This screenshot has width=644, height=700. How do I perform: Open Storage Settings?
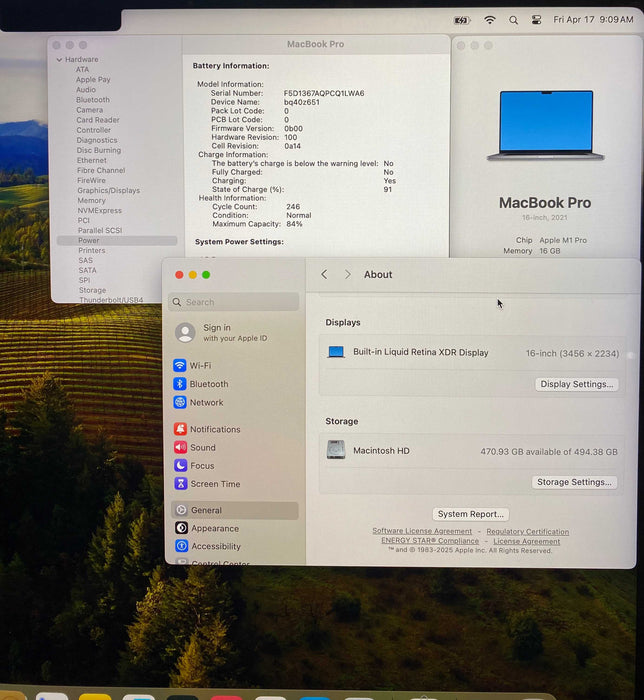574,482
